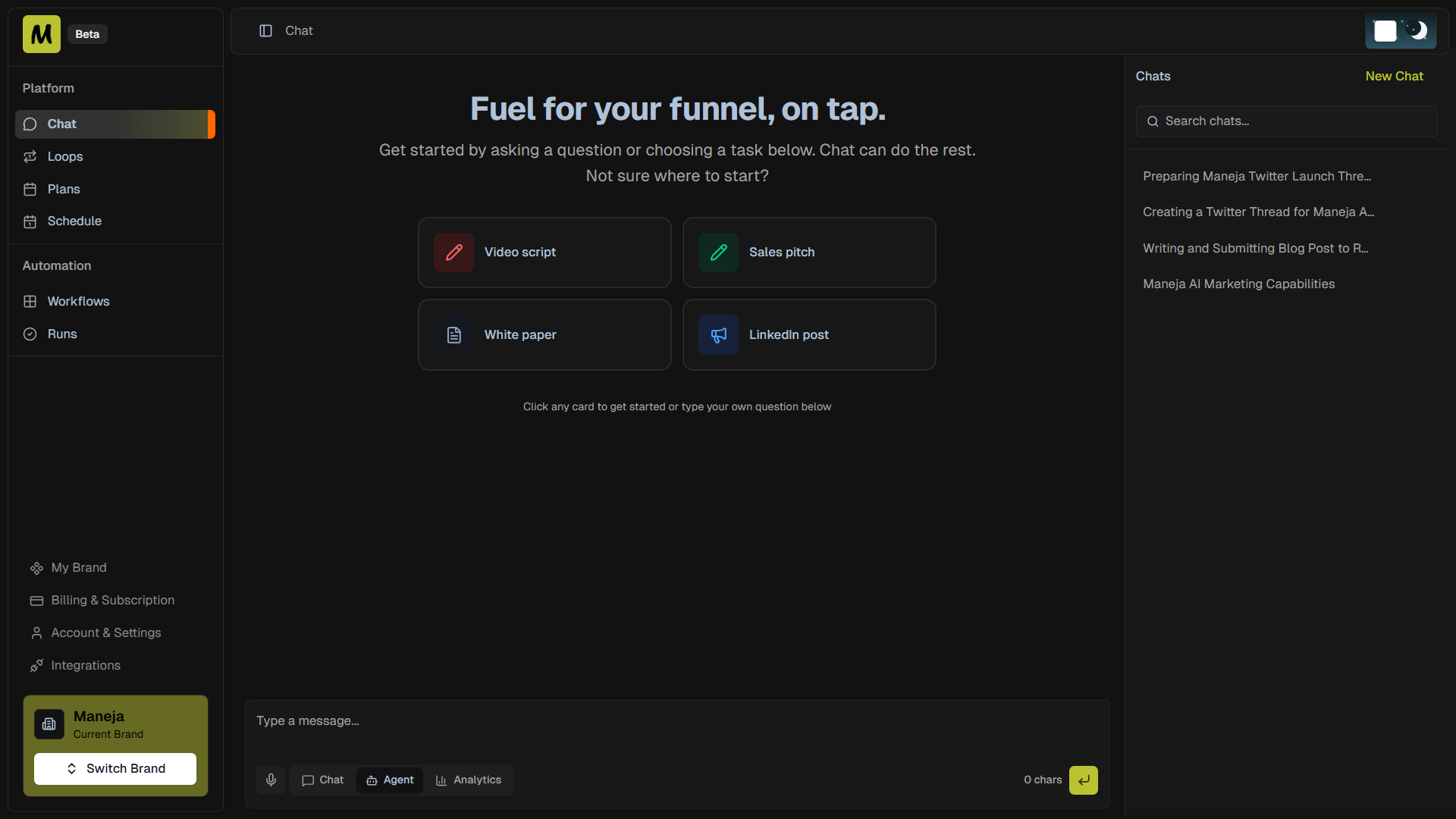
Task: Open Workflows under Automation
Action: tap(78, 301)
